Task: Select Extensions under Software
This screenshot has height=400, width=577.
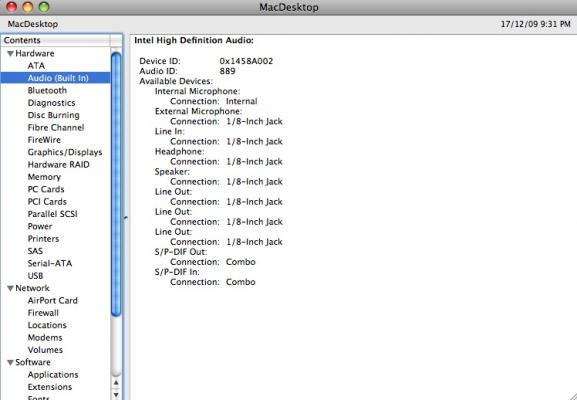Action: pos(50,387)
